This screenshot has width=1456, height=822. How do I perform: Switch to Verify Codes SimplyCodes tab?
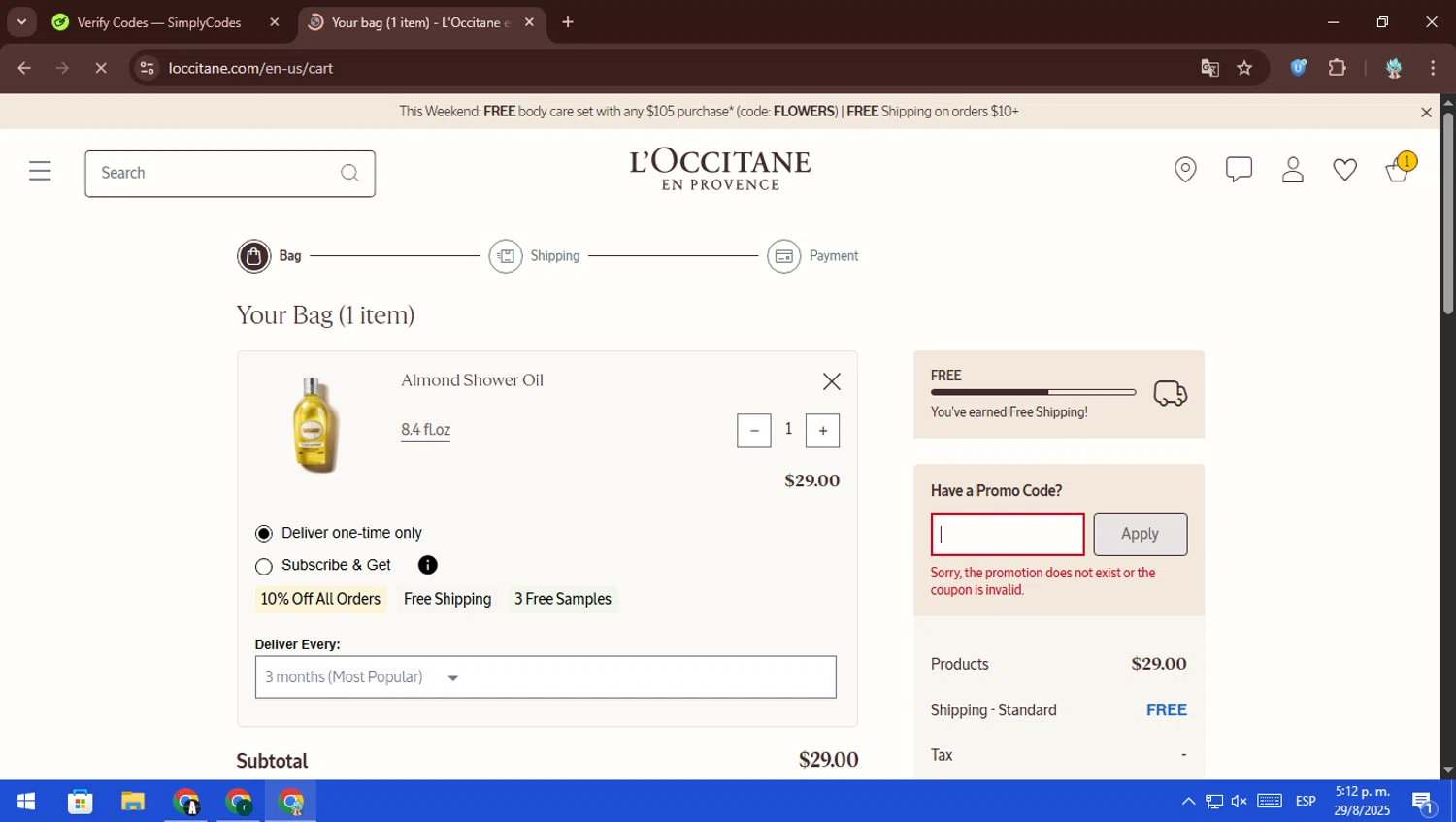(x=158, y=22)
